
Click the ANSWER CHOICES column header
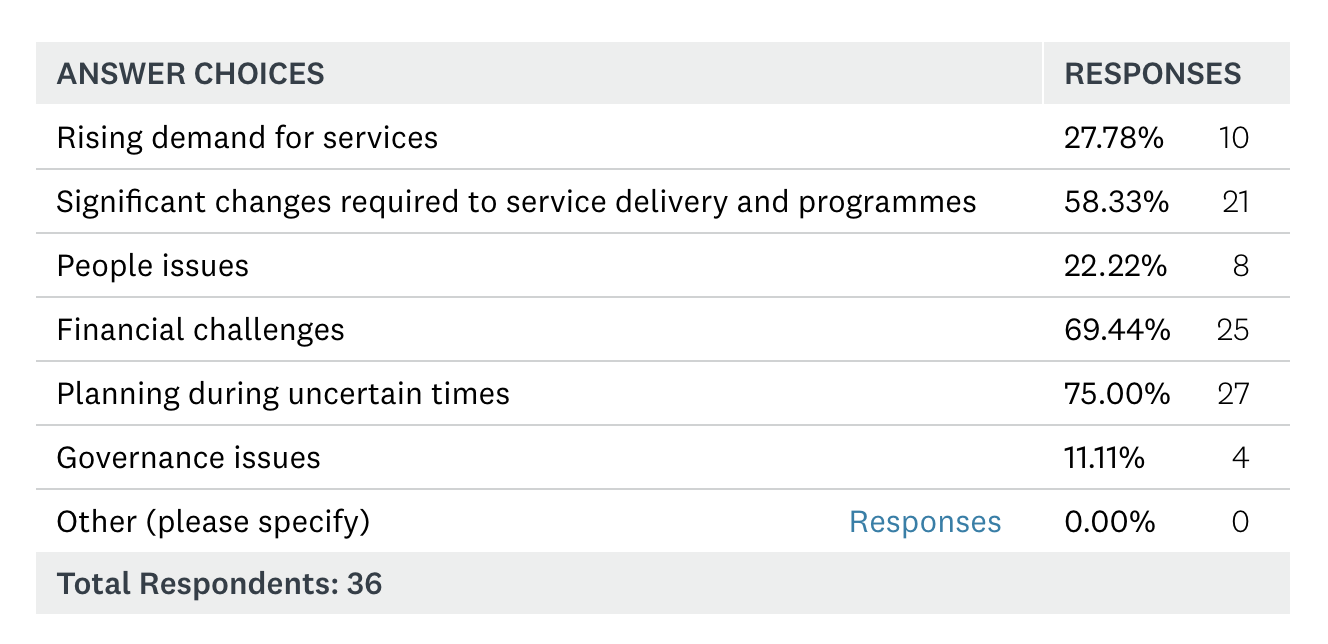[x=190, y=73]
